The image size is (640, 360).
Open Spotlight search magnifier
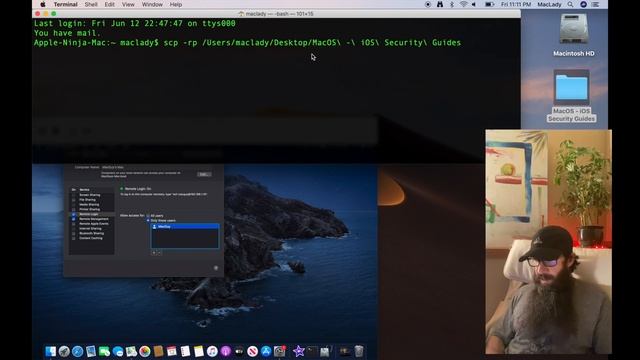point(570,4)
